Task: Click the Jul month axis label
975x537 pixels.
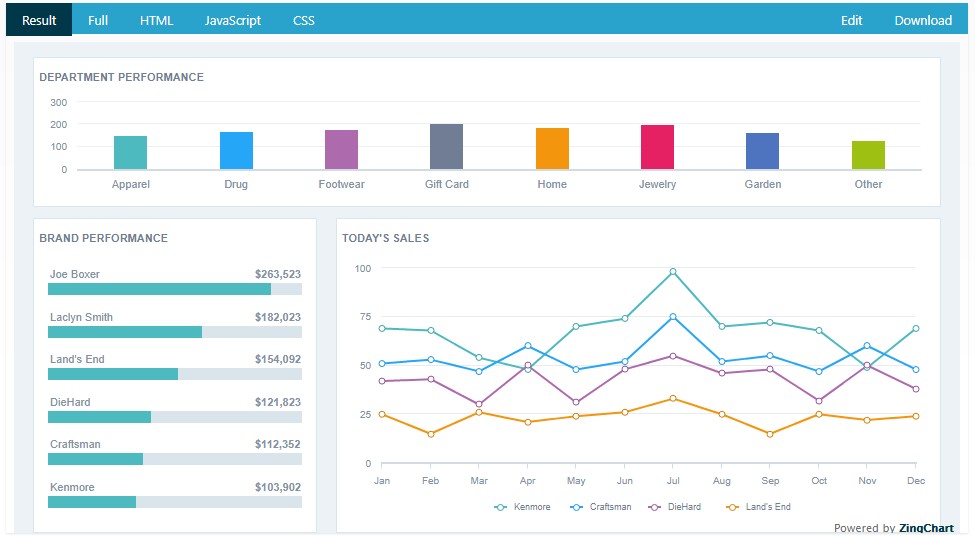Action: [673, 480]
